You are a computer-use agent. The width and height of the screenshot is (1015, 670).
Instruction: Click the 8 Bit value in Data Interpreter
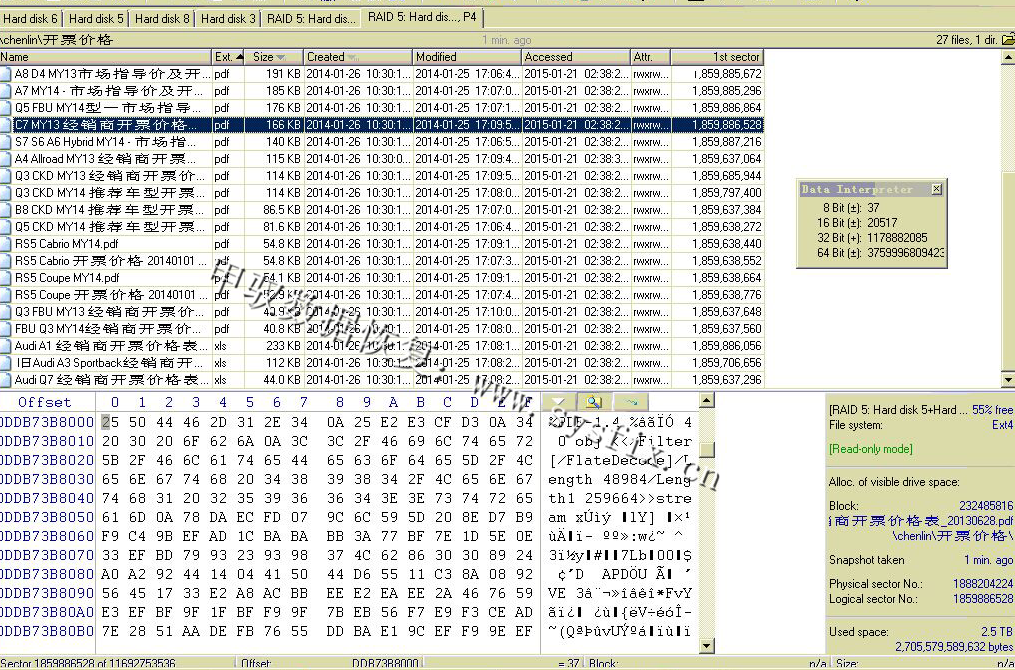click(x=873, y=208)
